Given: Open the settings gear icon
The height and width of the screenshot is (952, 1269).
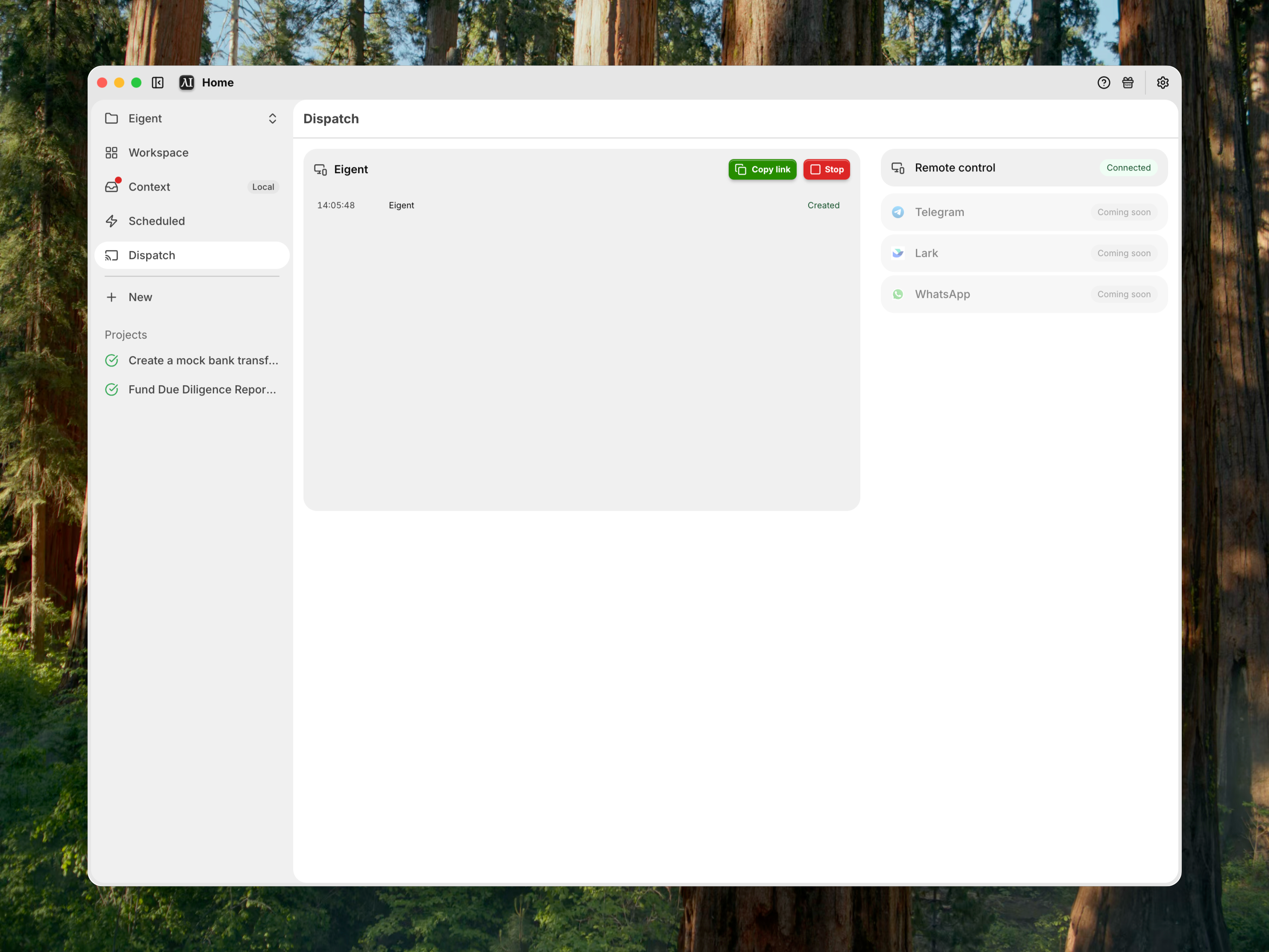Looking at the screenshot, I should coord(1163,83).
